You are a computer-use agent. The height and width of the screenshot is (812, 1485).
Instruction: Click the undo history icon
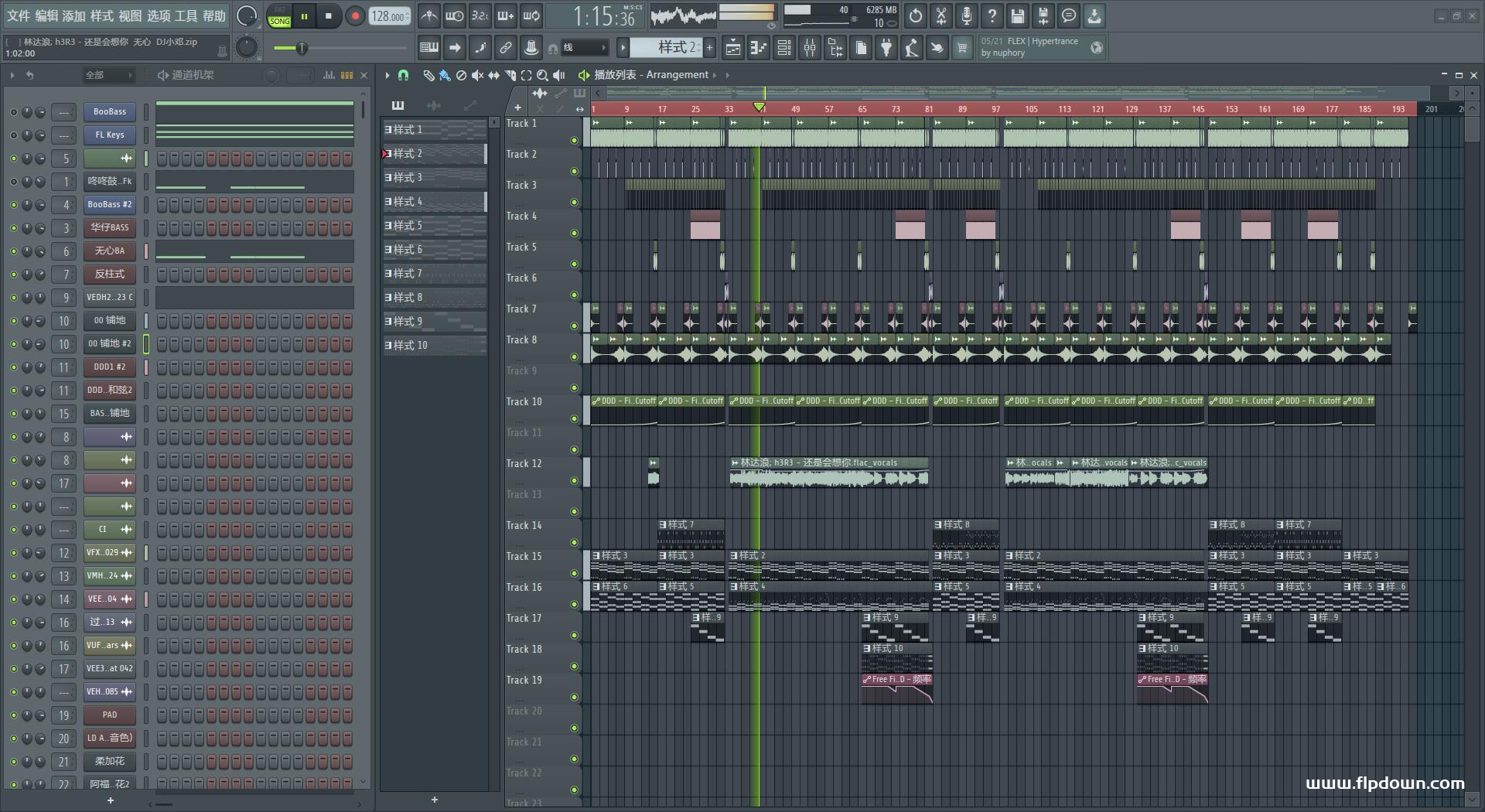[916, 15]
